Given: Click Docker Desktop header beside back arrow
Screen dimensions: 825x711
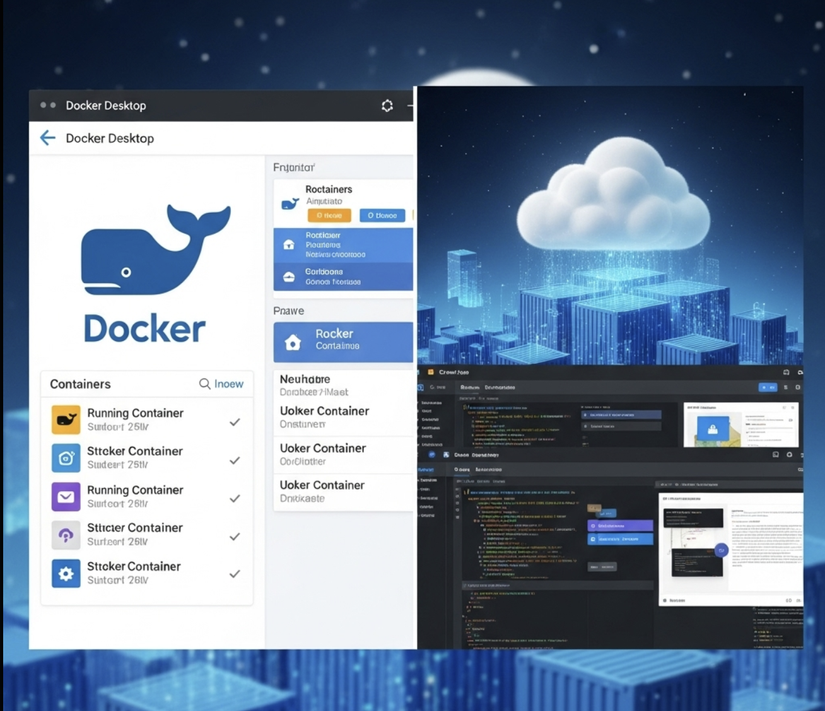Looking at the screenshot, I should pos(109,138).
